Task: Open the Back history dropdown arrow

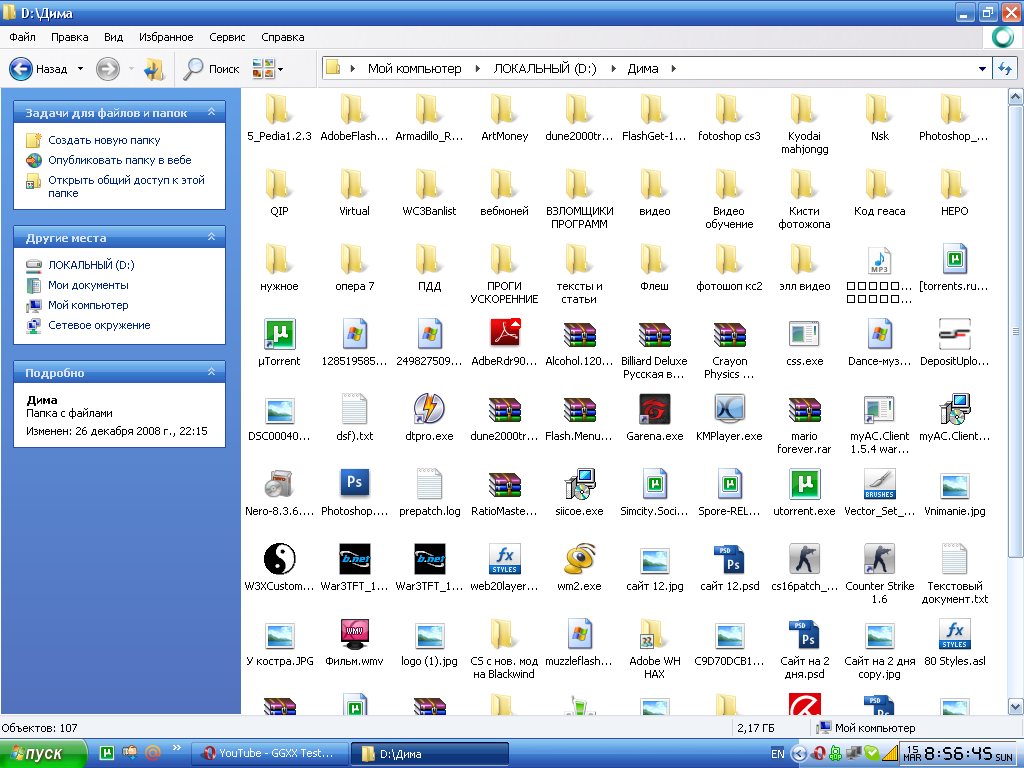Action: 80,69
